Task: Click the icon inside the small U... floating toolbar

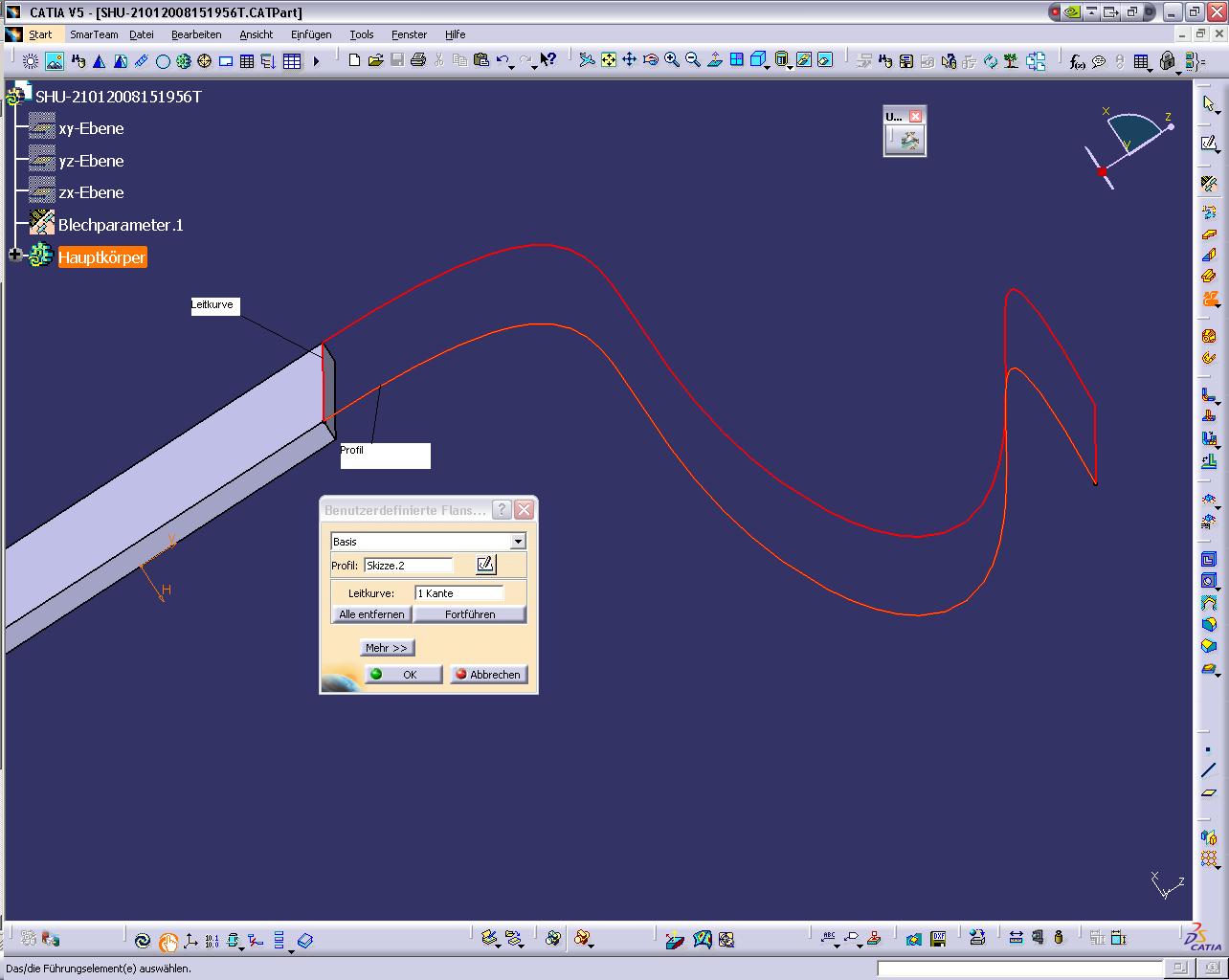Action: click(909, 141)
